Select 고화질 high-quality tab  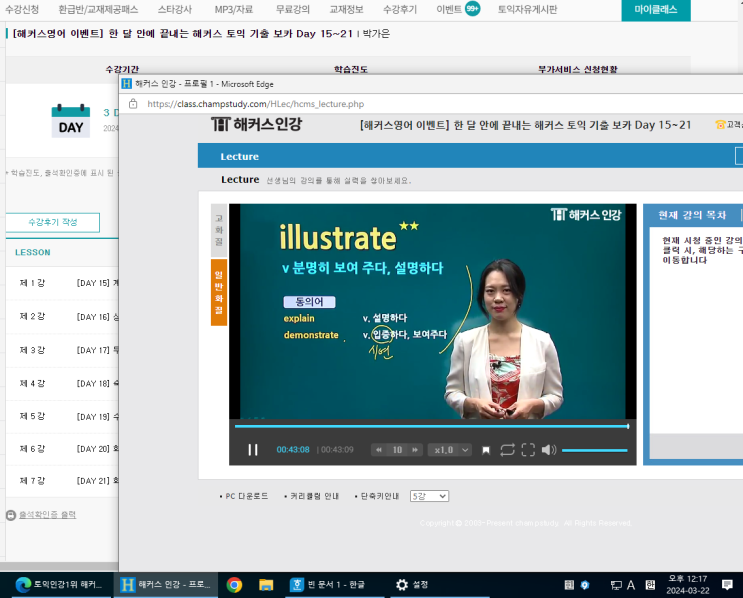[x=219, y=230]
